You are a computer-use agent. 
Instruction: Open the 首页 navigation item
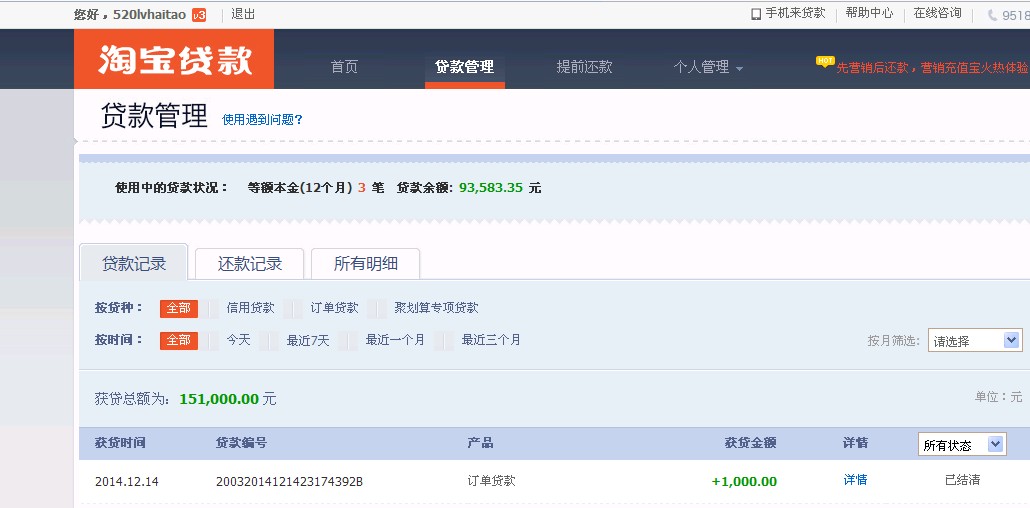[x=344, y=66]
